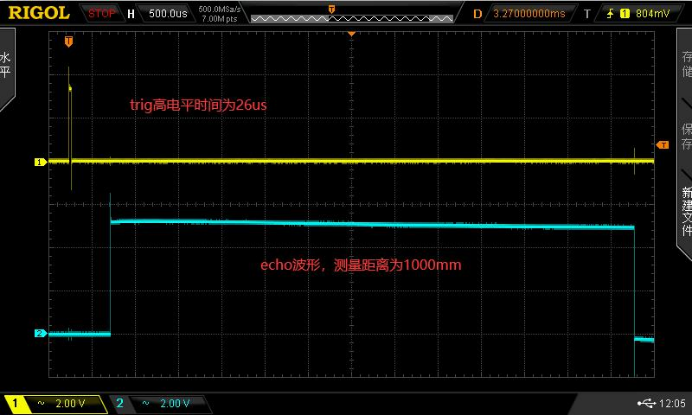Click the red STOP status indicator
Screen dimensions: 693x415
pos(101,13)
